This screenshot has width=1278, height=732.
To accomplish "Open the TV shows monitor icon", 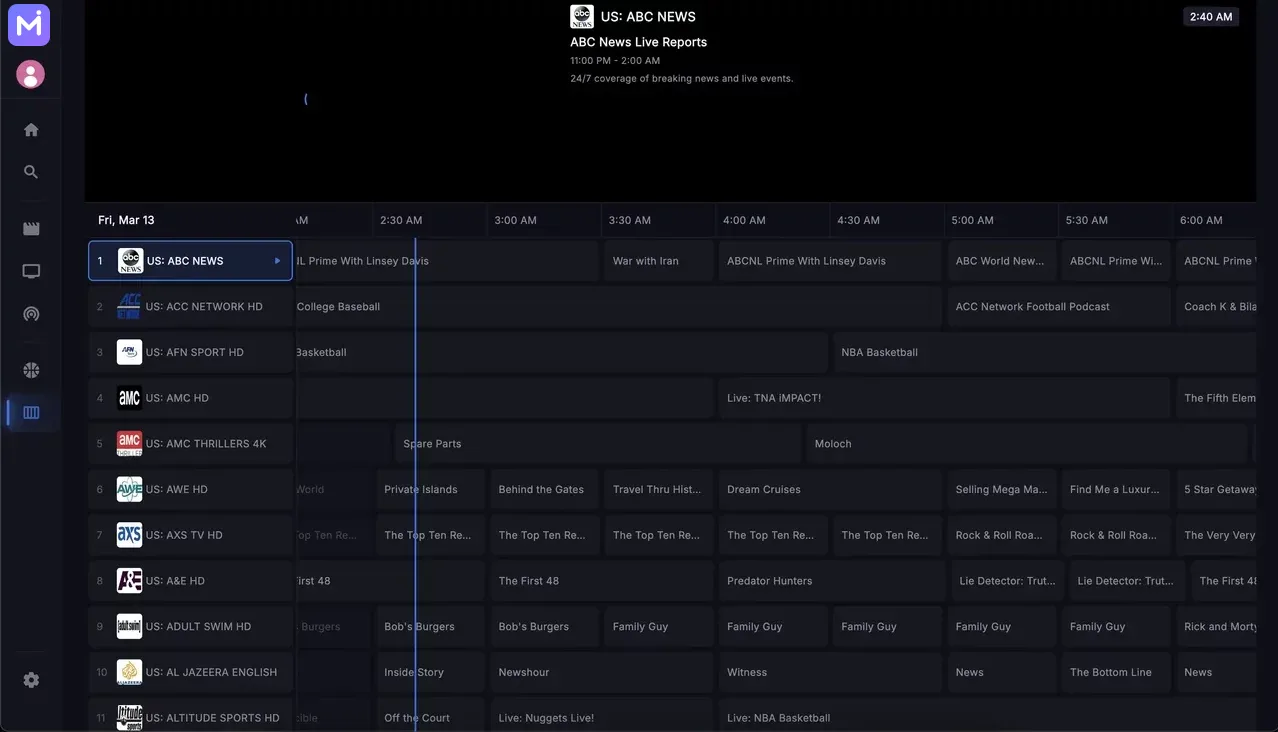I will pos(31,271).
